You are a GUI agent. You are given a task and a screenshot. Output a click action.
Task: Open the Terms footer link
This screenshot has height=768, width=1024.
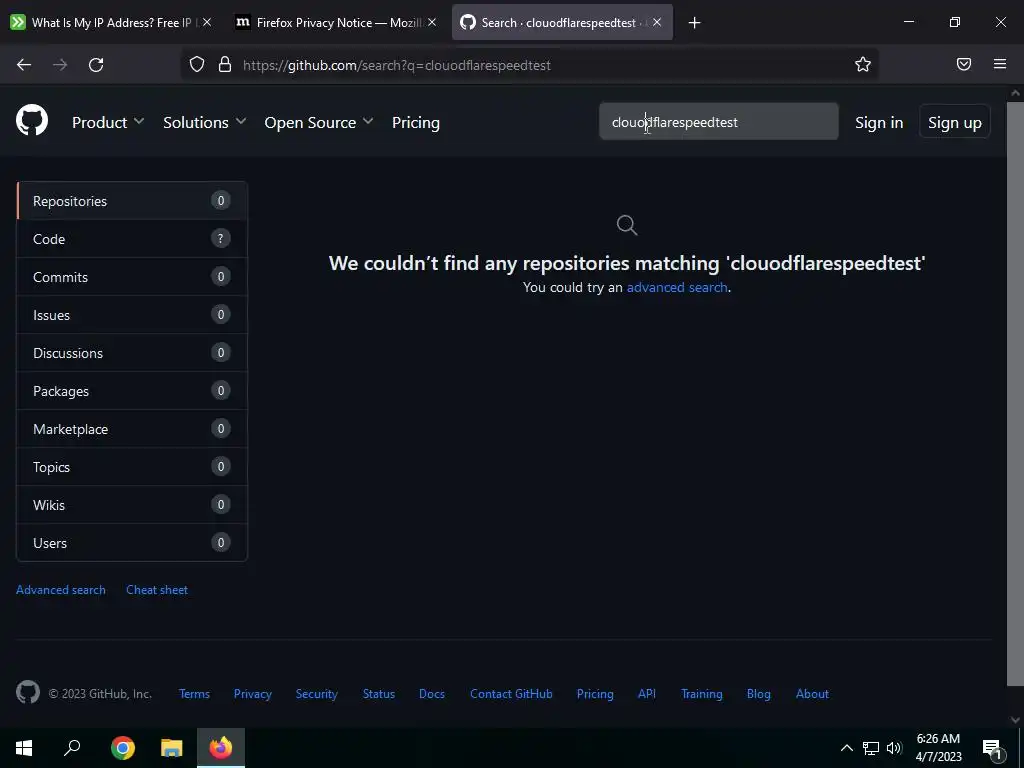point(194,694)
